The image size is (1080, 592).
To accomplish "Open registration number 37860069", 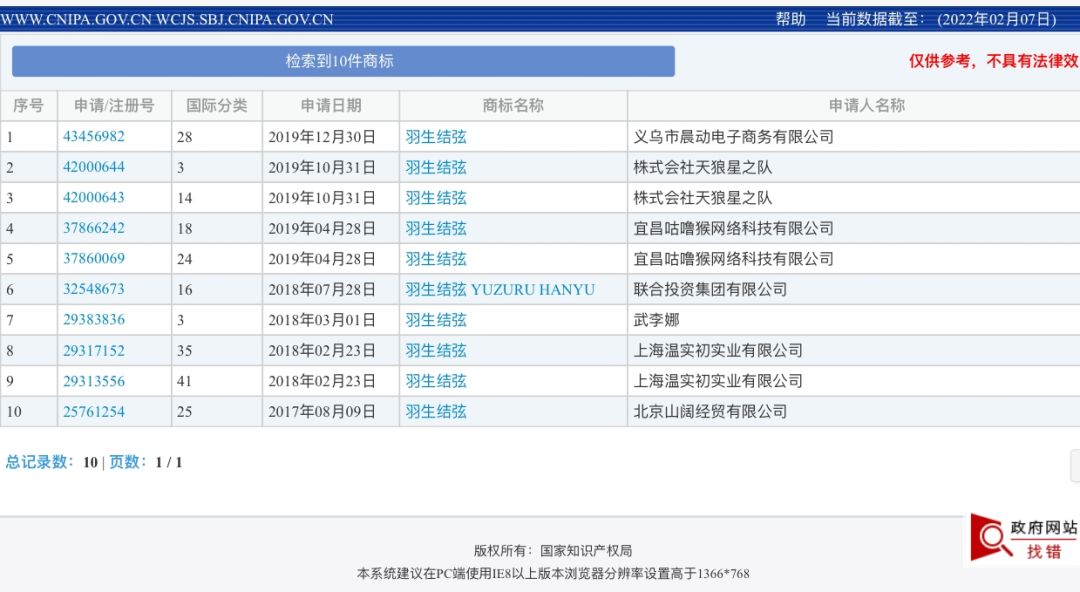I will click(94, 258).
